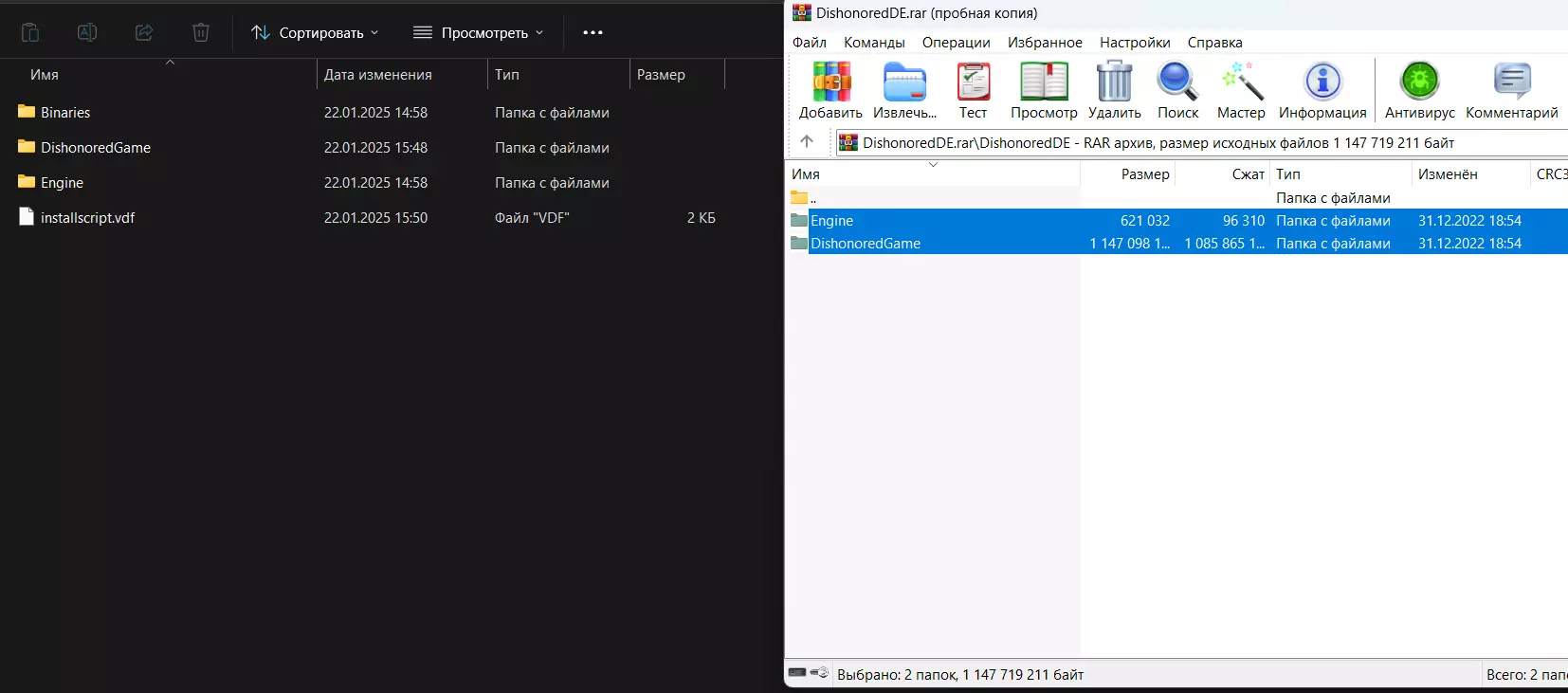Open the Операции menu in WinRAR

click(956, 43)
